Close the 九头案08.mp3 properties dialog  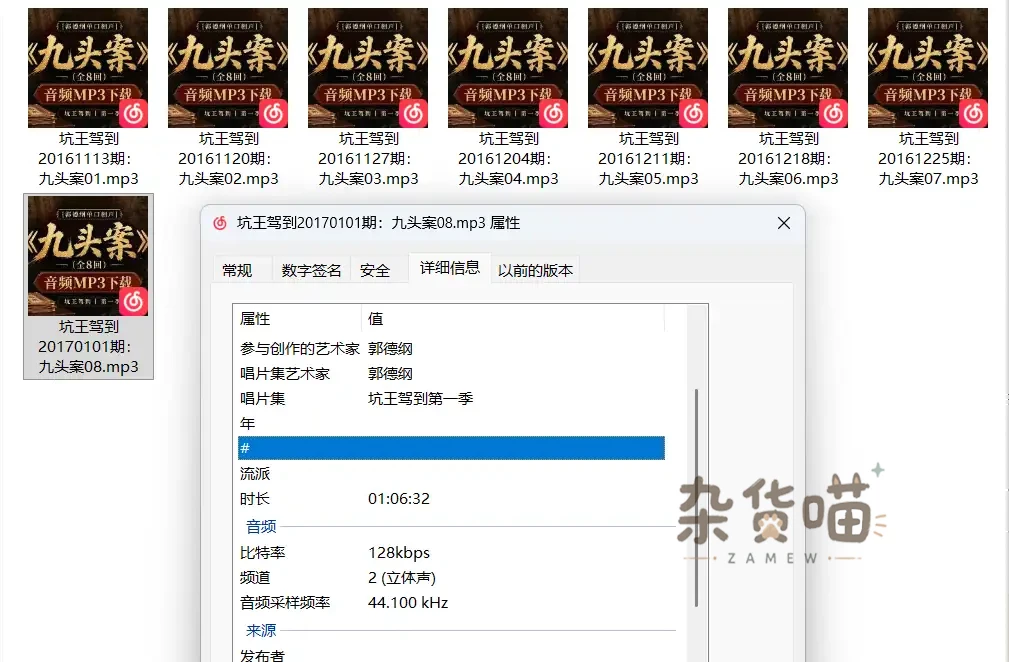(784, 223)
